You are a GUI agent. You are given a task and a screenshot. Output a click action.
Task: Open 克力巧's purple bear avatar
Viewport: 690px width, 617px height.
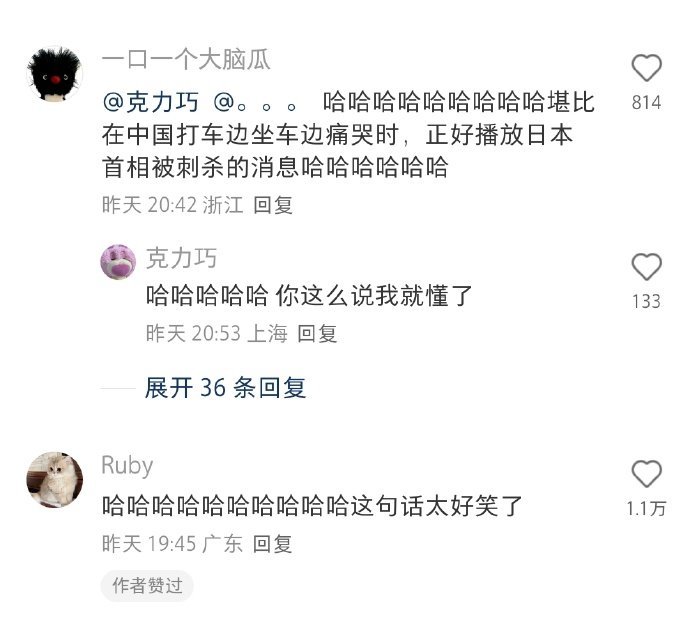[118, 262]
